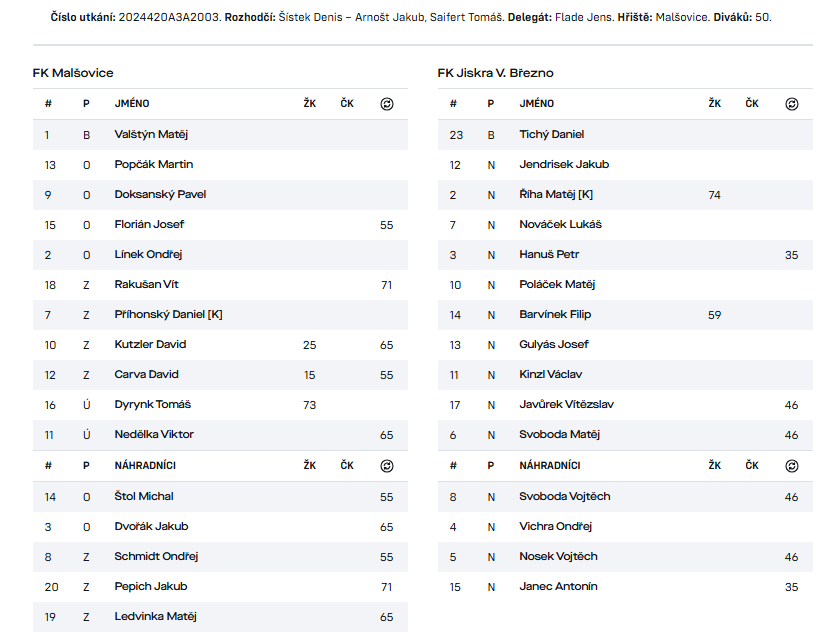This screenshot has height=640, width=840.
Task: Click JMÉNO column header for FK Malšovice starters
Action: (132, 104)
